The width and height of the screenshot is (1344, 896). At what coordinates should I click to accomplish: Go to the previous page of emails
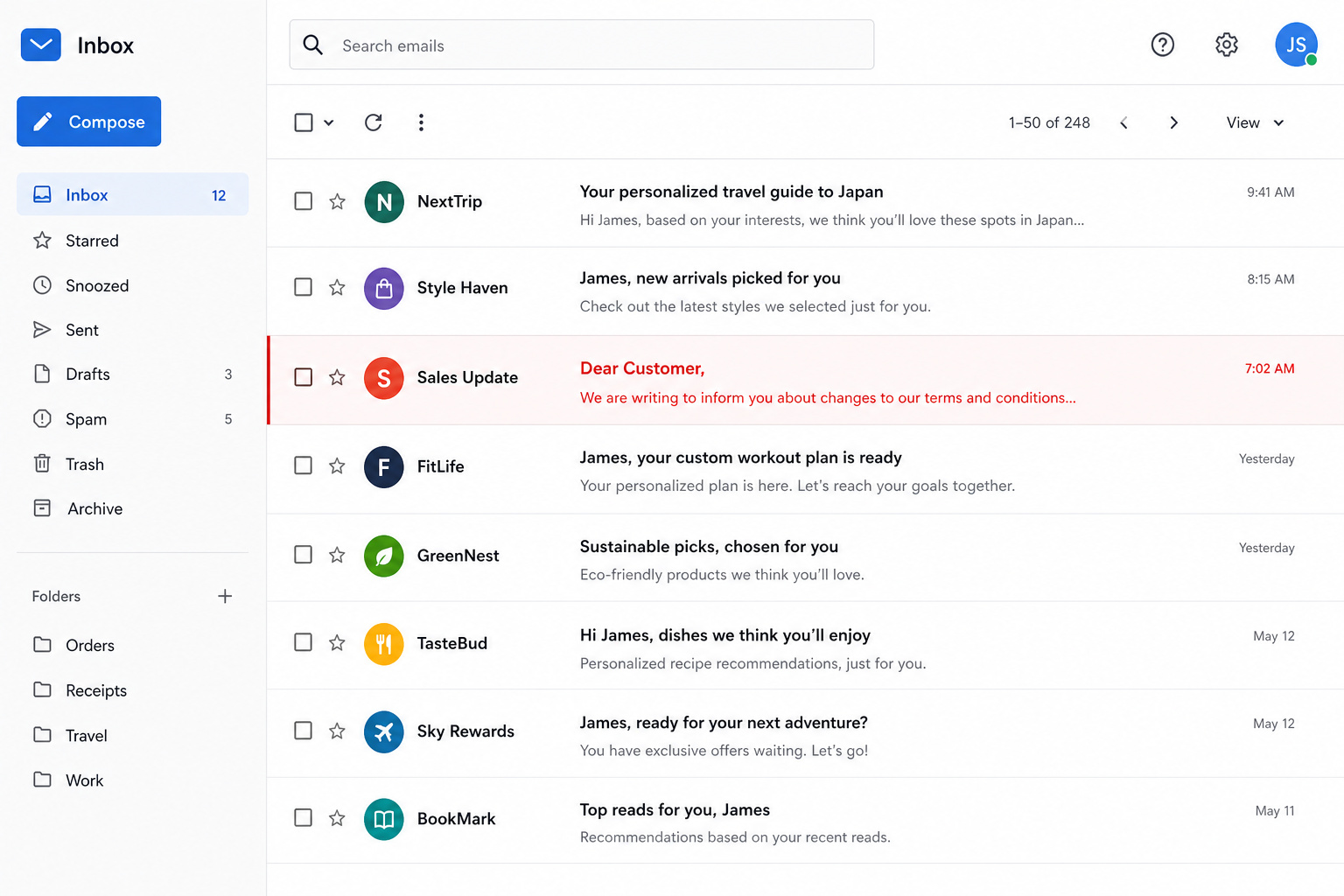(1123, 122)
